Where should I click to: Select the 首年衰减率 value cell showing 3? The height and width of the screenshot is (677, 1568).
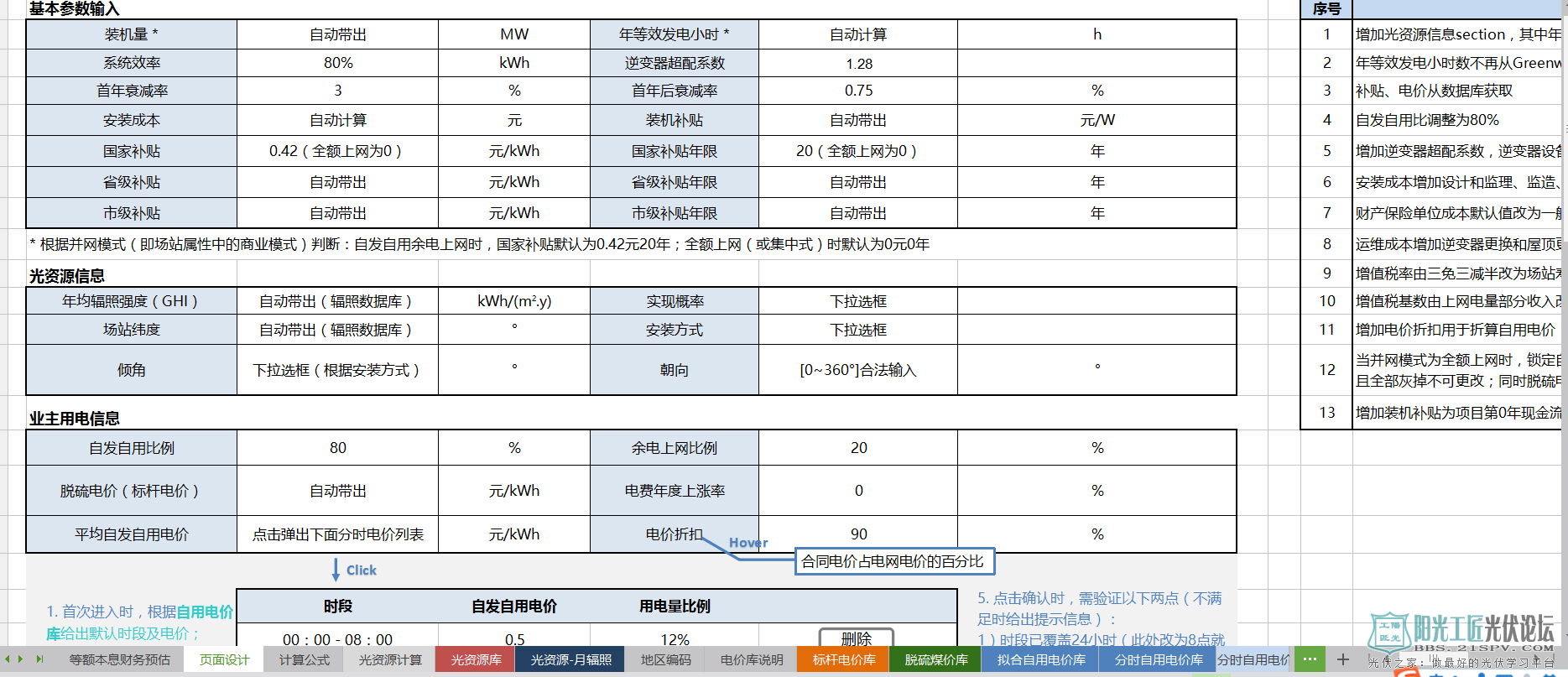[338, 91]
